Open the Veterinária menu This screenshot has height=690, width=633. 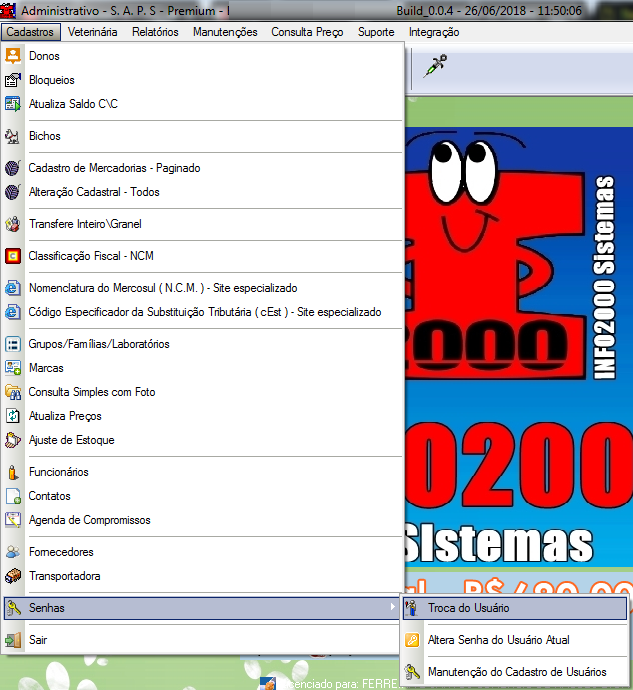(x=92, y=32)
